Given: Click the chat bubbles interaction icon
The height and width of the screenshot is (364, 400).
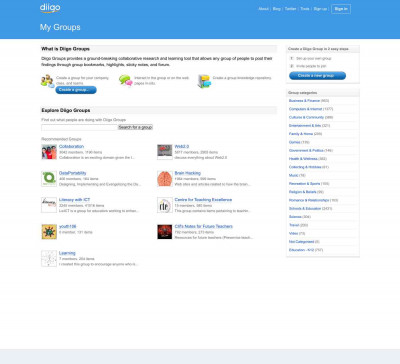Looking at the screenshot, I should click(126, 81).
